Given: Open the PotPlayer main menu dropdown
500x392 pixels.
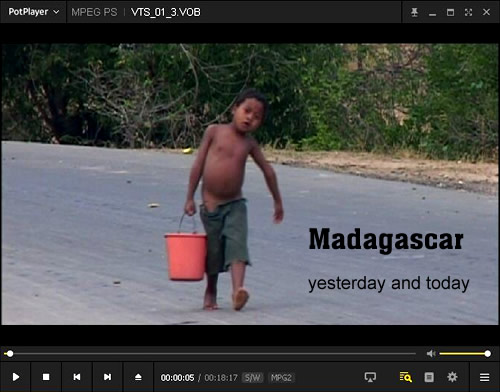Looking at the screenshot, I should pyautogui.click(x=34, y=12).
